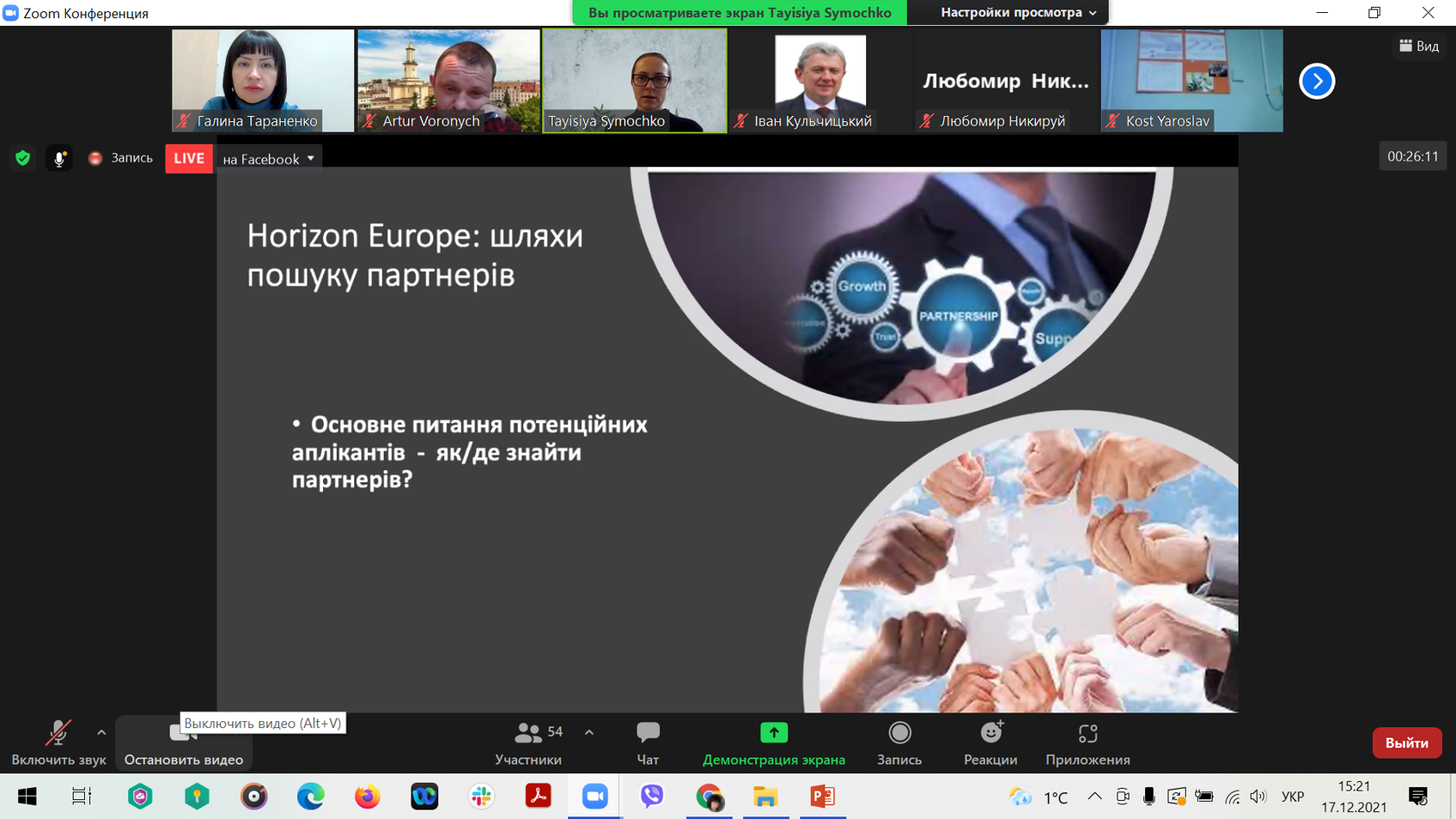Launch Firefox from the taskbar
1456x819 pixels.
point(367,796)
